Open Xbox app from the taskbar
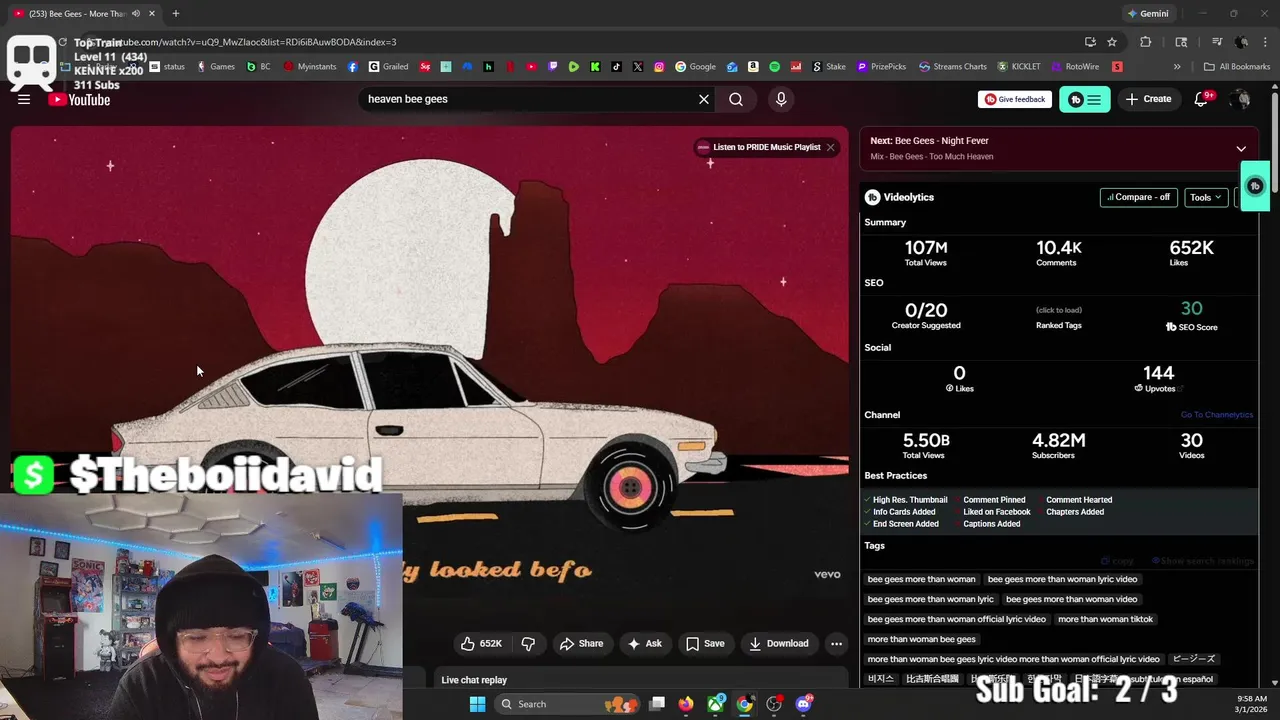 tap(716, 704)
